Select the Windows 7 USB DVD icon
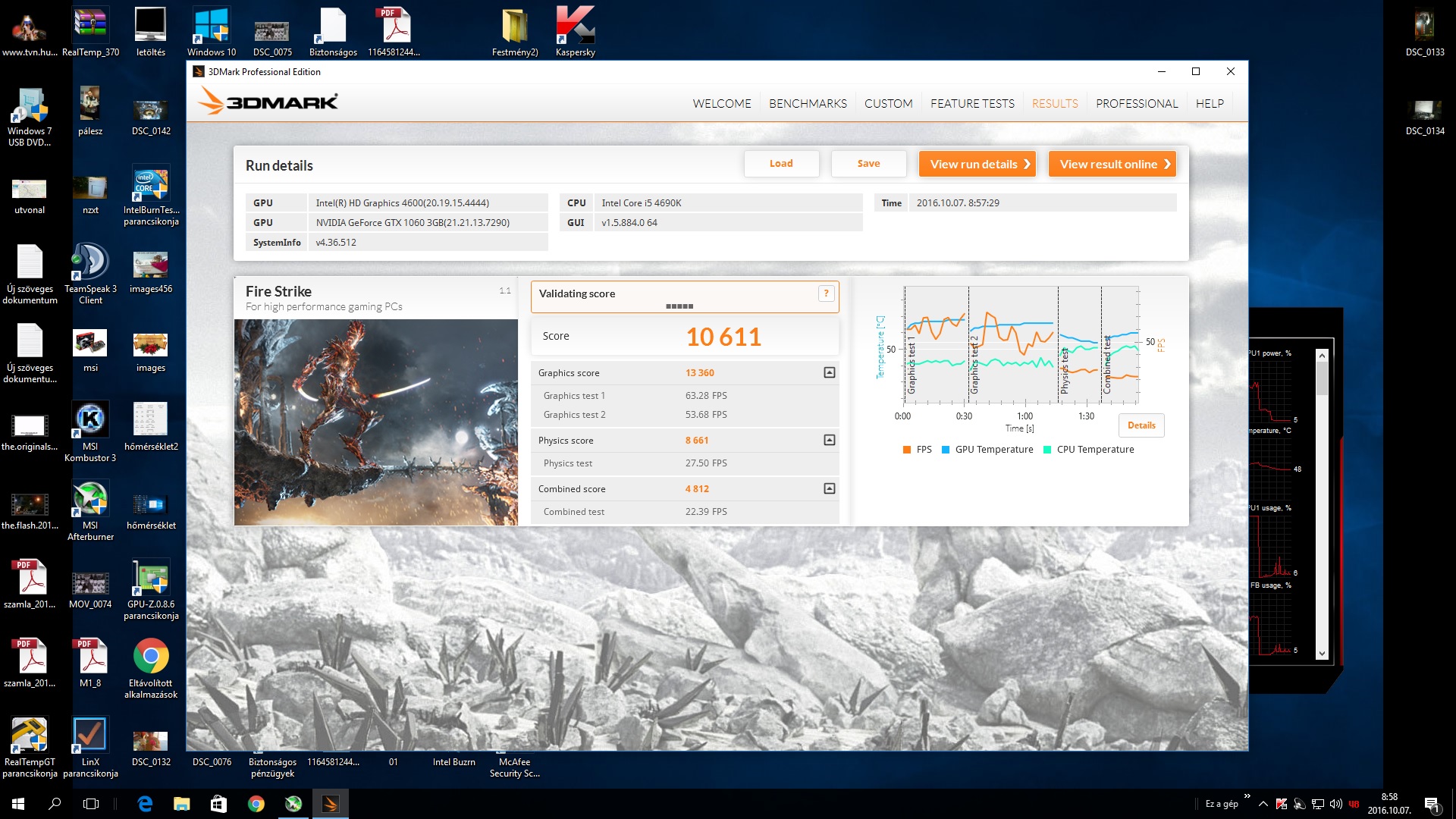This screenshot has width=1456, height=819. [x=30, y=117]
